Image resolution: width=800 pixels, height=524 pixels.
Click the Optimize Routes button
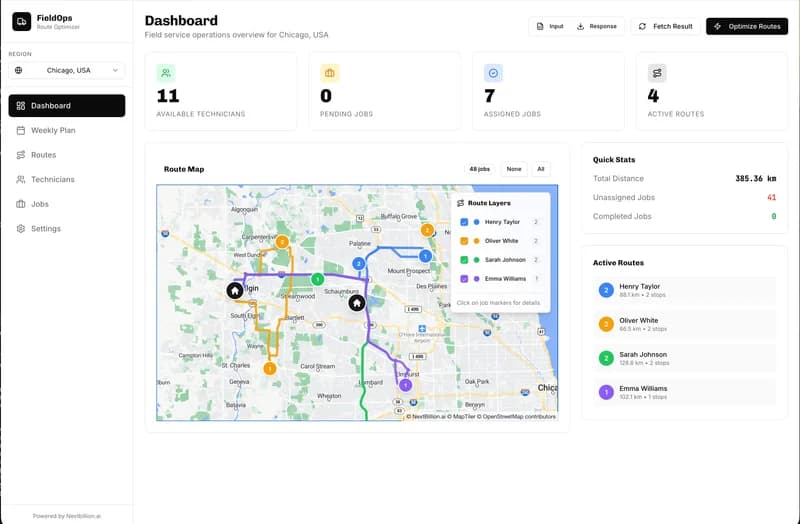tap(746, 26)
